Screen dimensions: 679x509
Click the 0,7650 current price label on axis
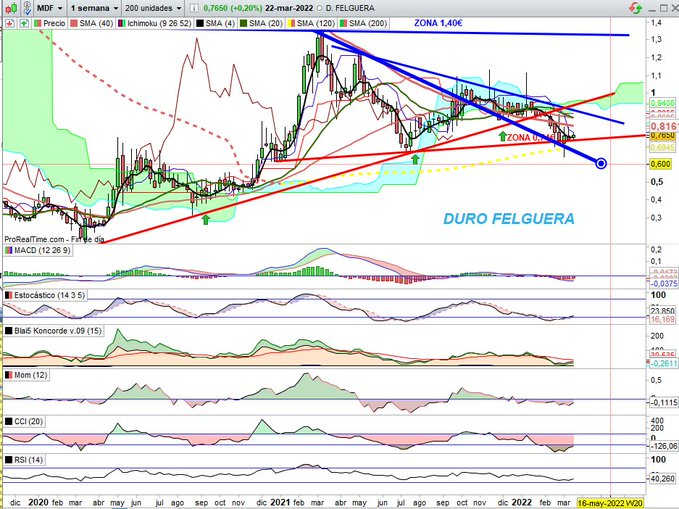pos(663,136)
